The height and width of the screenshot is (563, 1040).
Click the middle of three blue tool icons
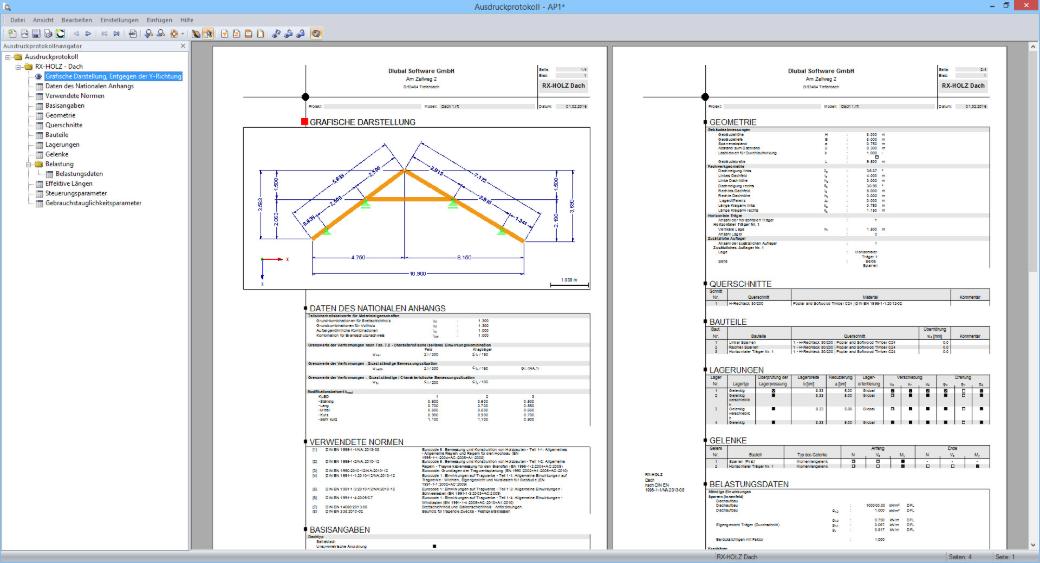(289, 33)
